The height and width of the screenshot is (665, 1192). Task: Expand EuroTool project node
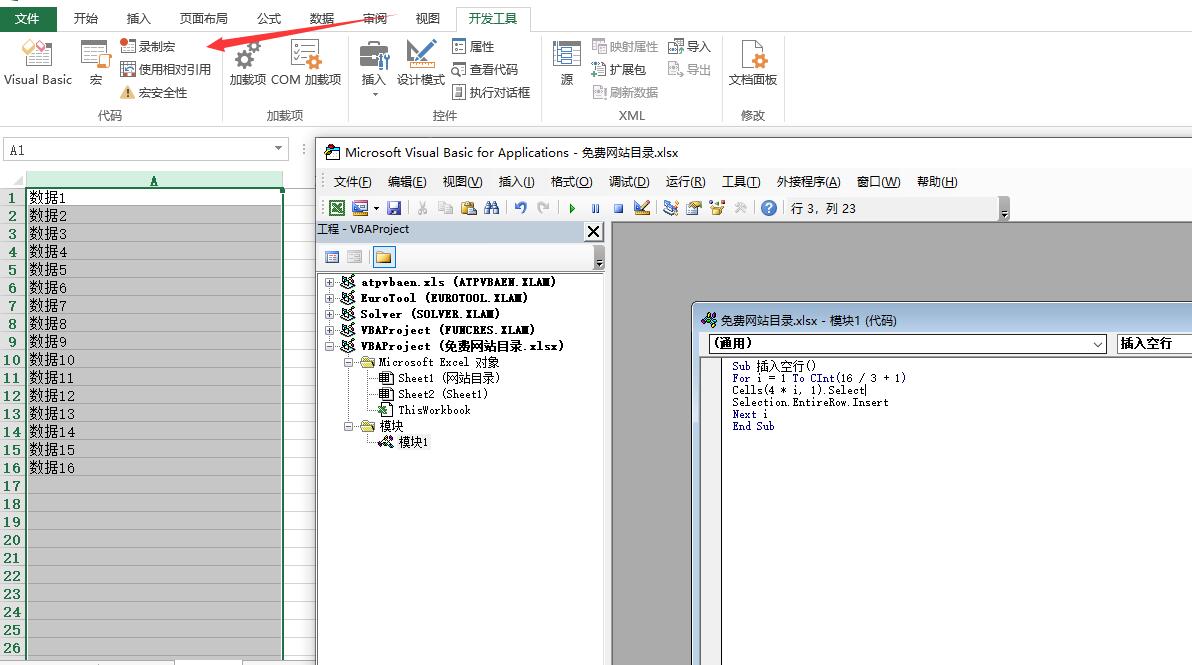[x=329, y=298]
